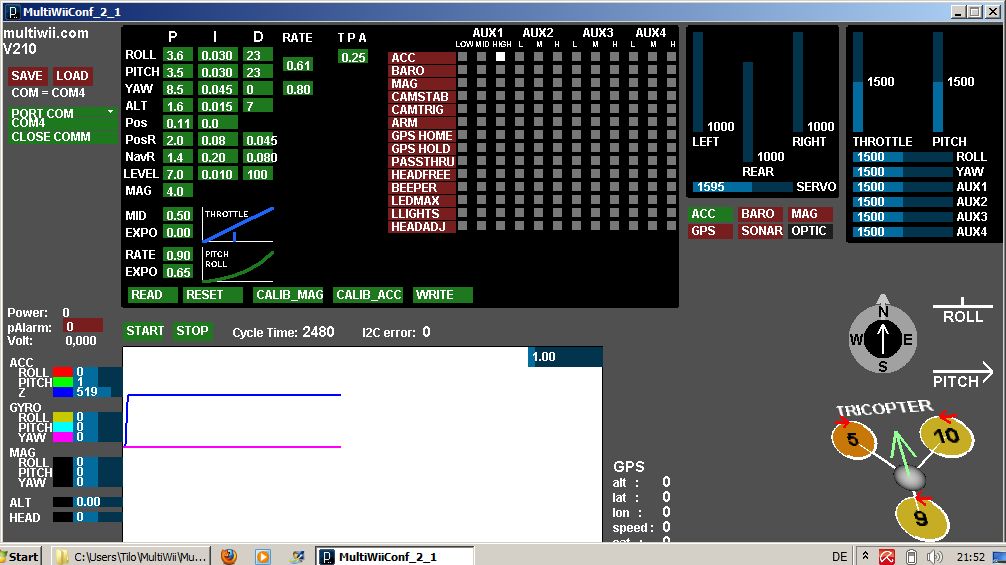This screenshot has height=565, width=1006.
Task: Click the 1.00 graph scale slider
Action: (x=565, y=357)
